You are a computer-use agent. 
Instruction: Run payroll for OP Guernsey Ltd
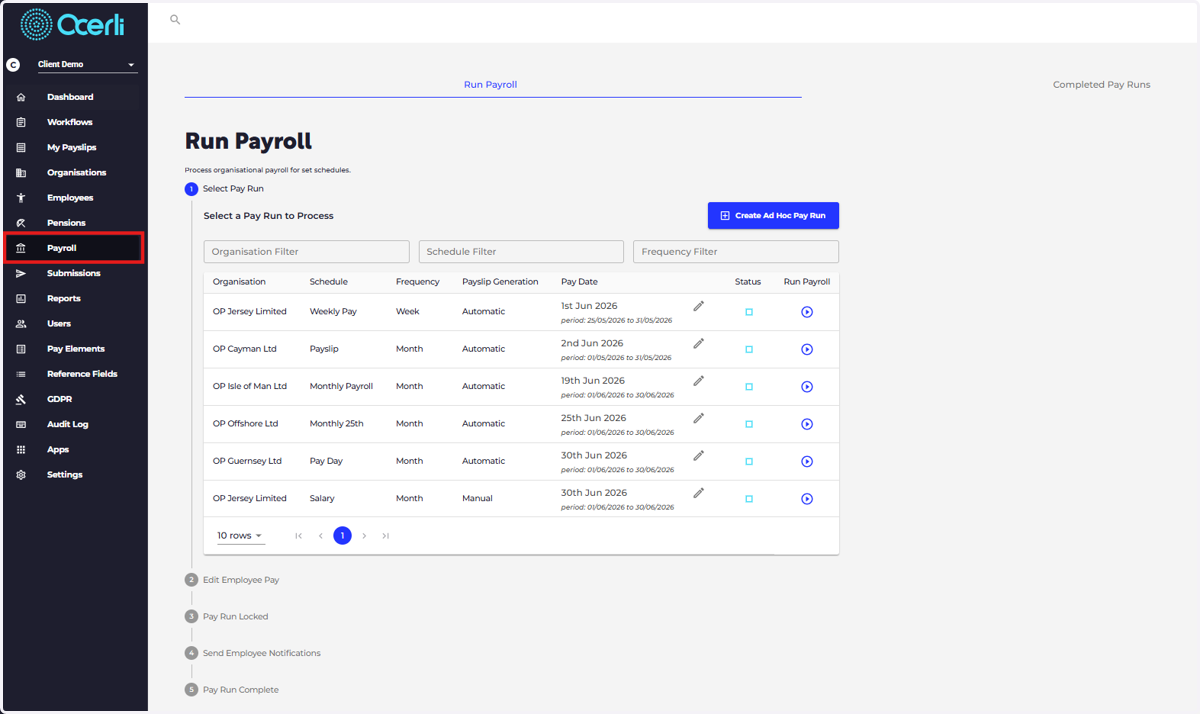point(807,462)
